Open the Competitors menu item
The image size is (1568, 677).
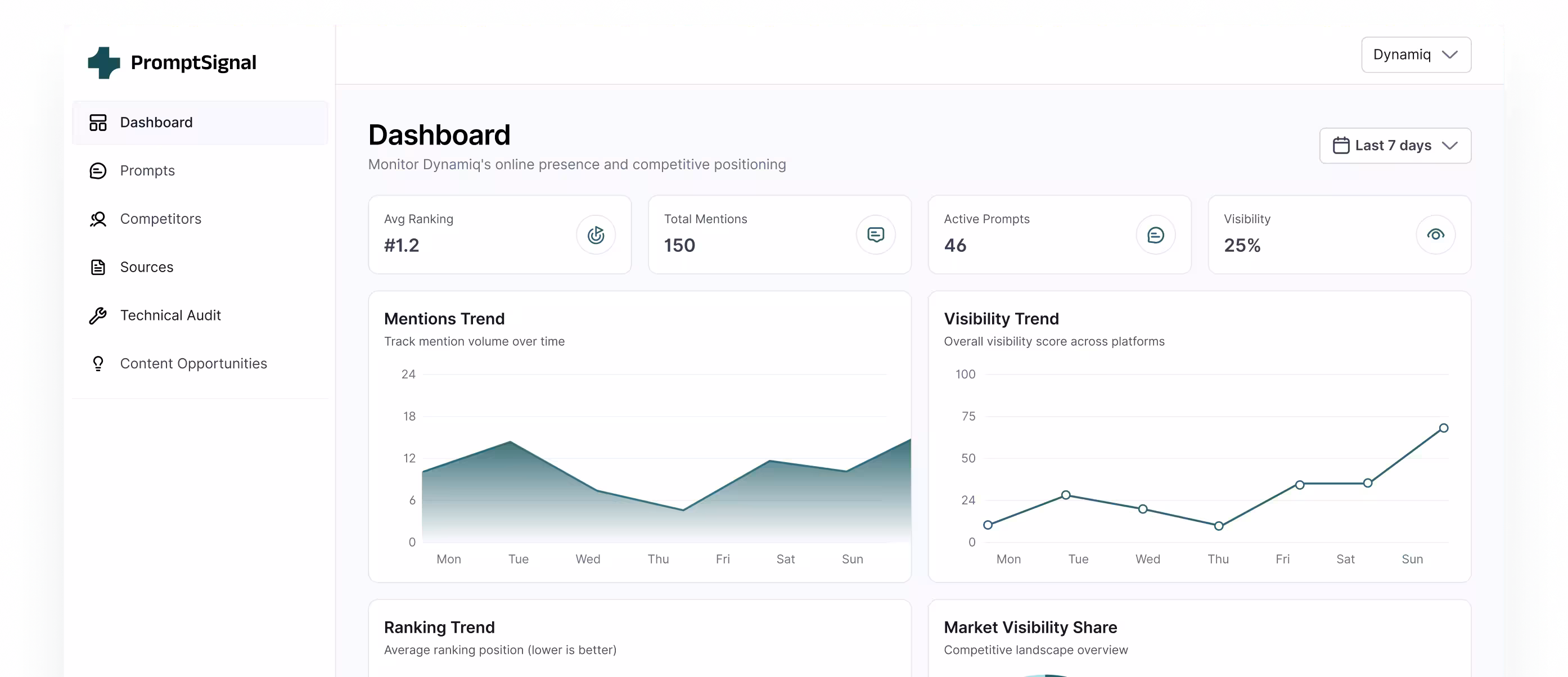[x=161, y=219]
